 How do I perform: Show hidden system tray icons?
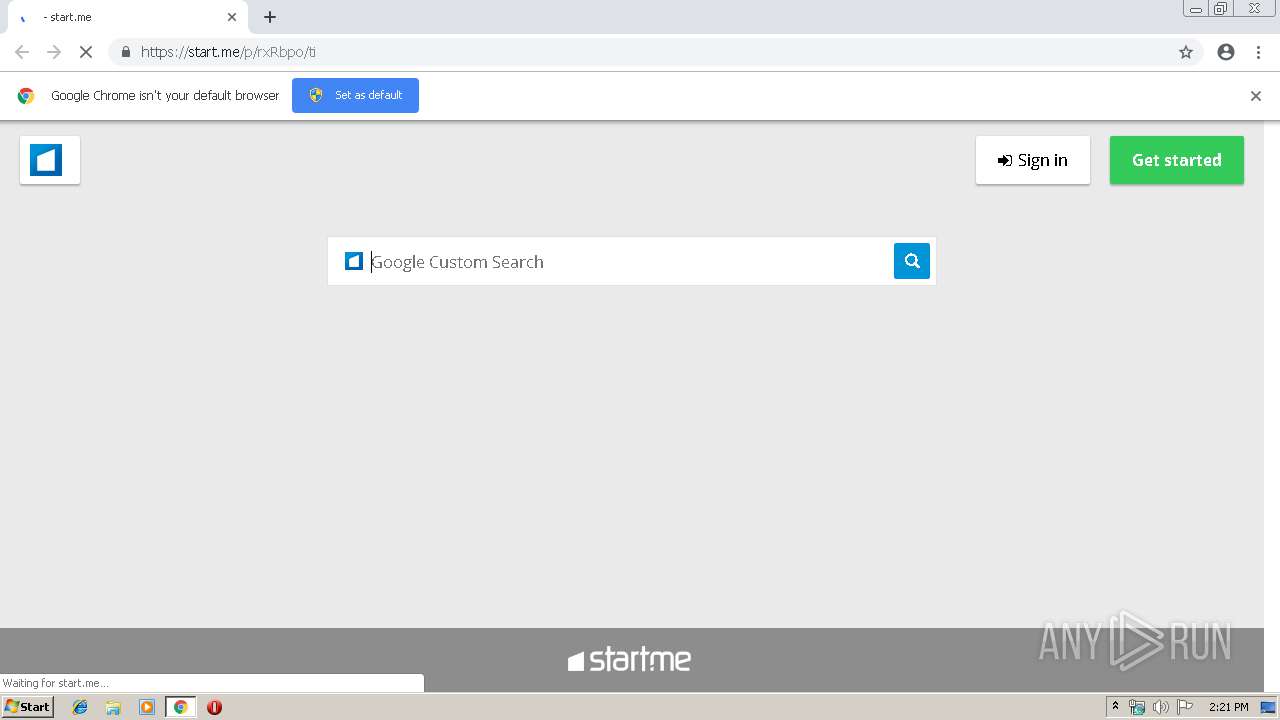tap(1115, 707)
